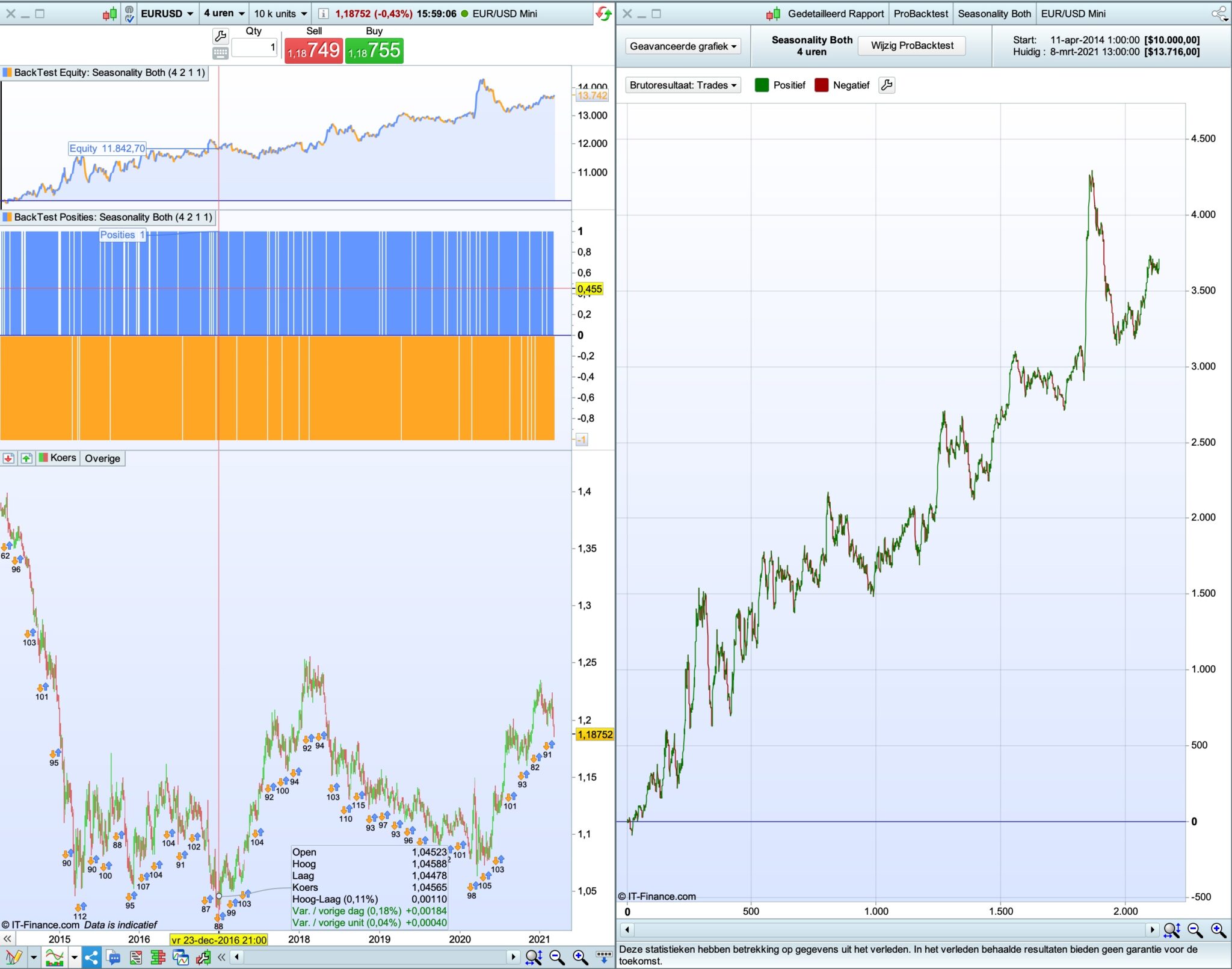Switch to the ProBacktest tab
This screenshot has width=1232, height=969.
click(920, 13)
